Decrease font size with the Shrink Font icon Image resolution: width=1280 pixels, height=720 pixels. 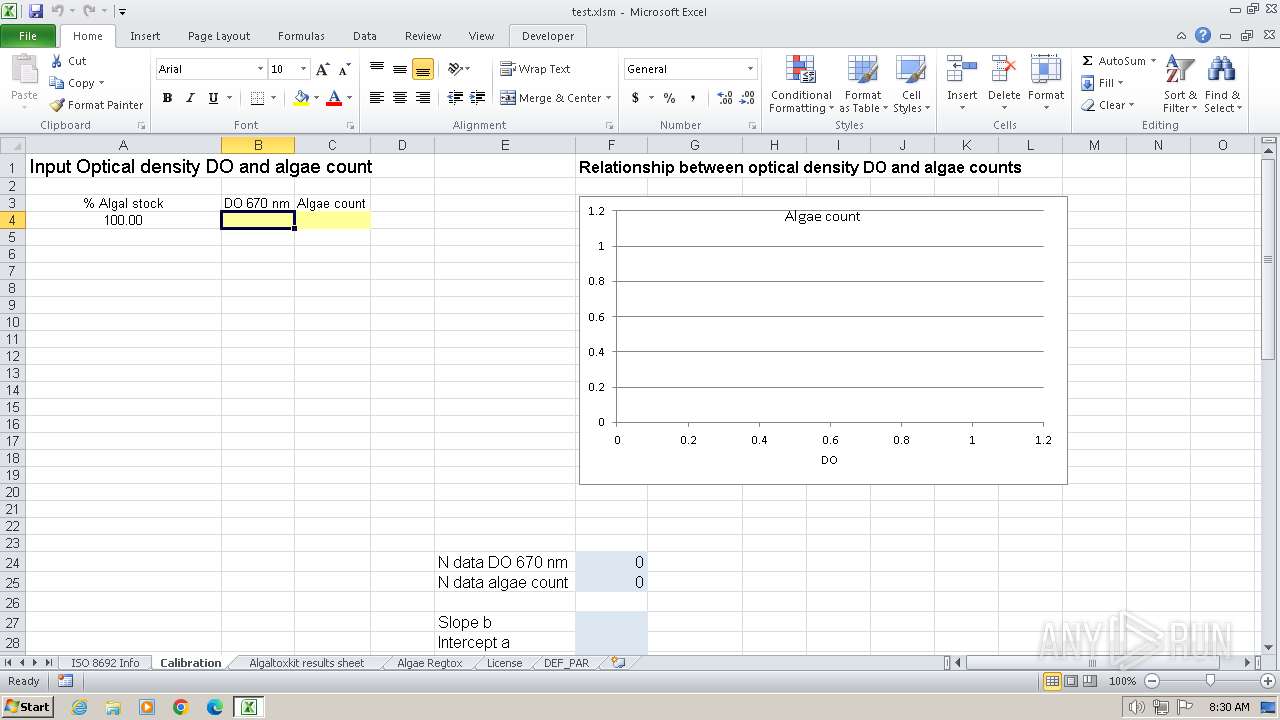344,69
